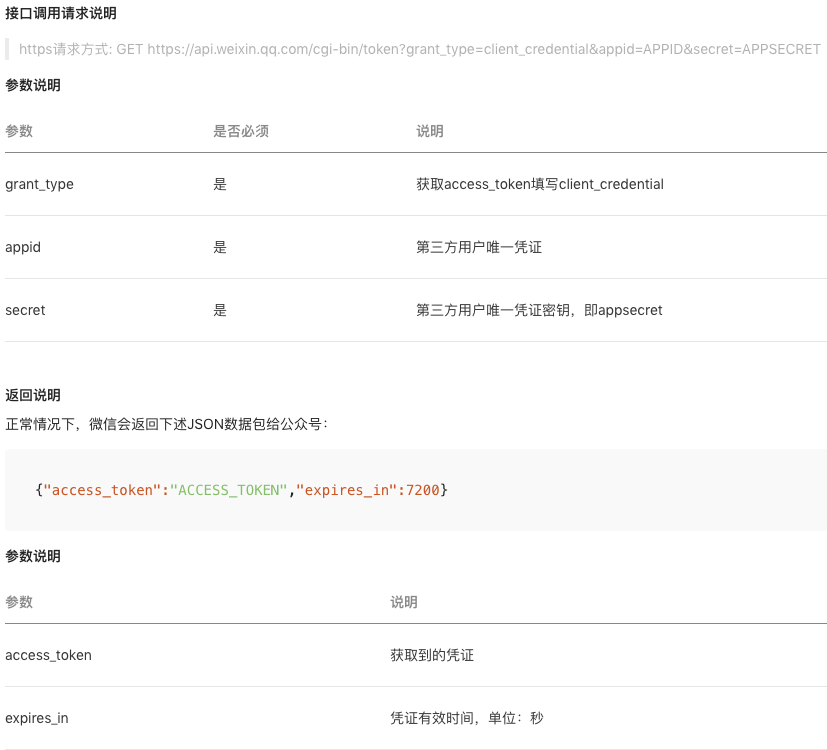
Task: Select the 接口调用请求说明 heading
Action: coord(60,14)
